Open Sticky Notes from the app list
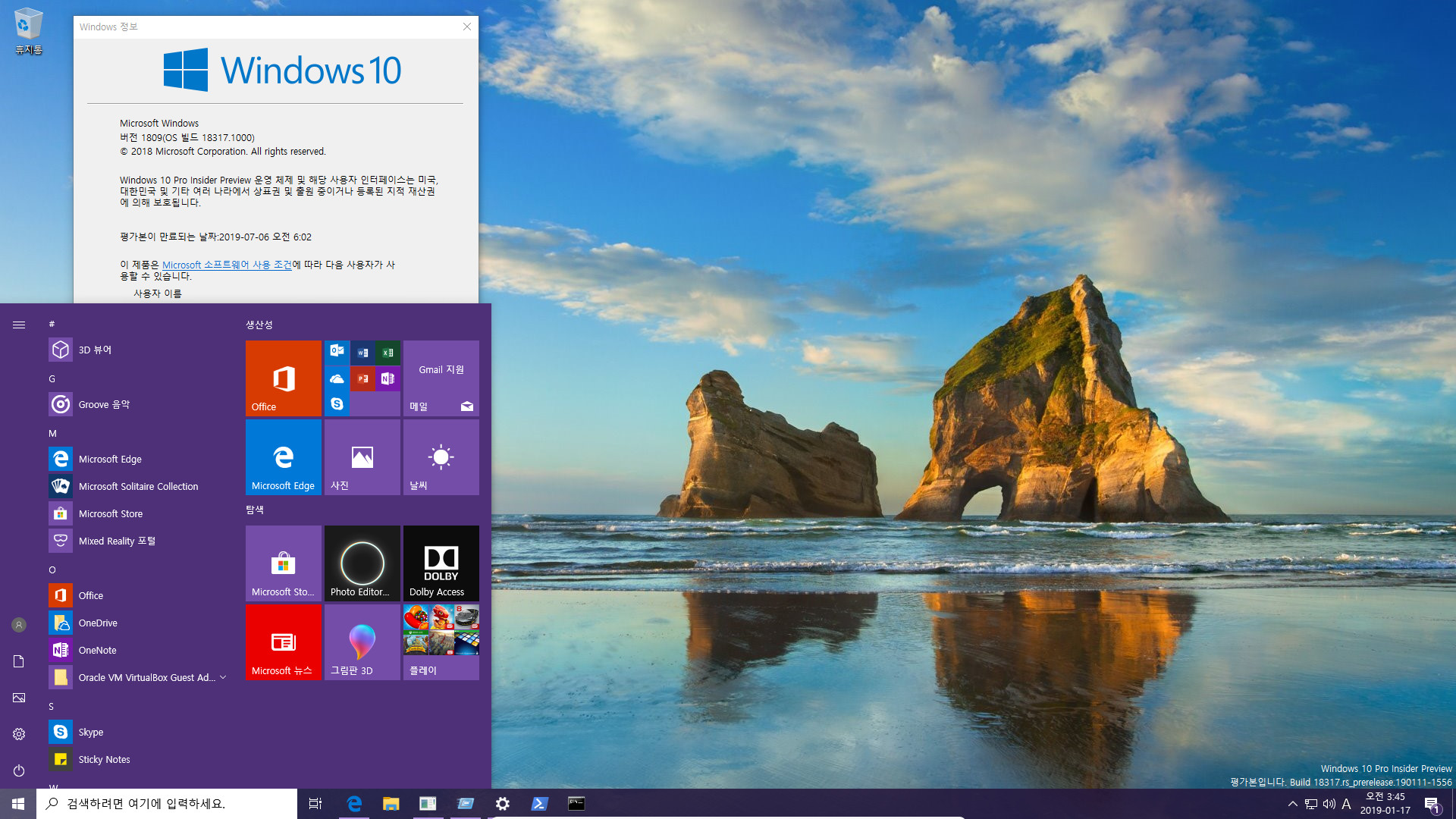 tap(140, 759)
